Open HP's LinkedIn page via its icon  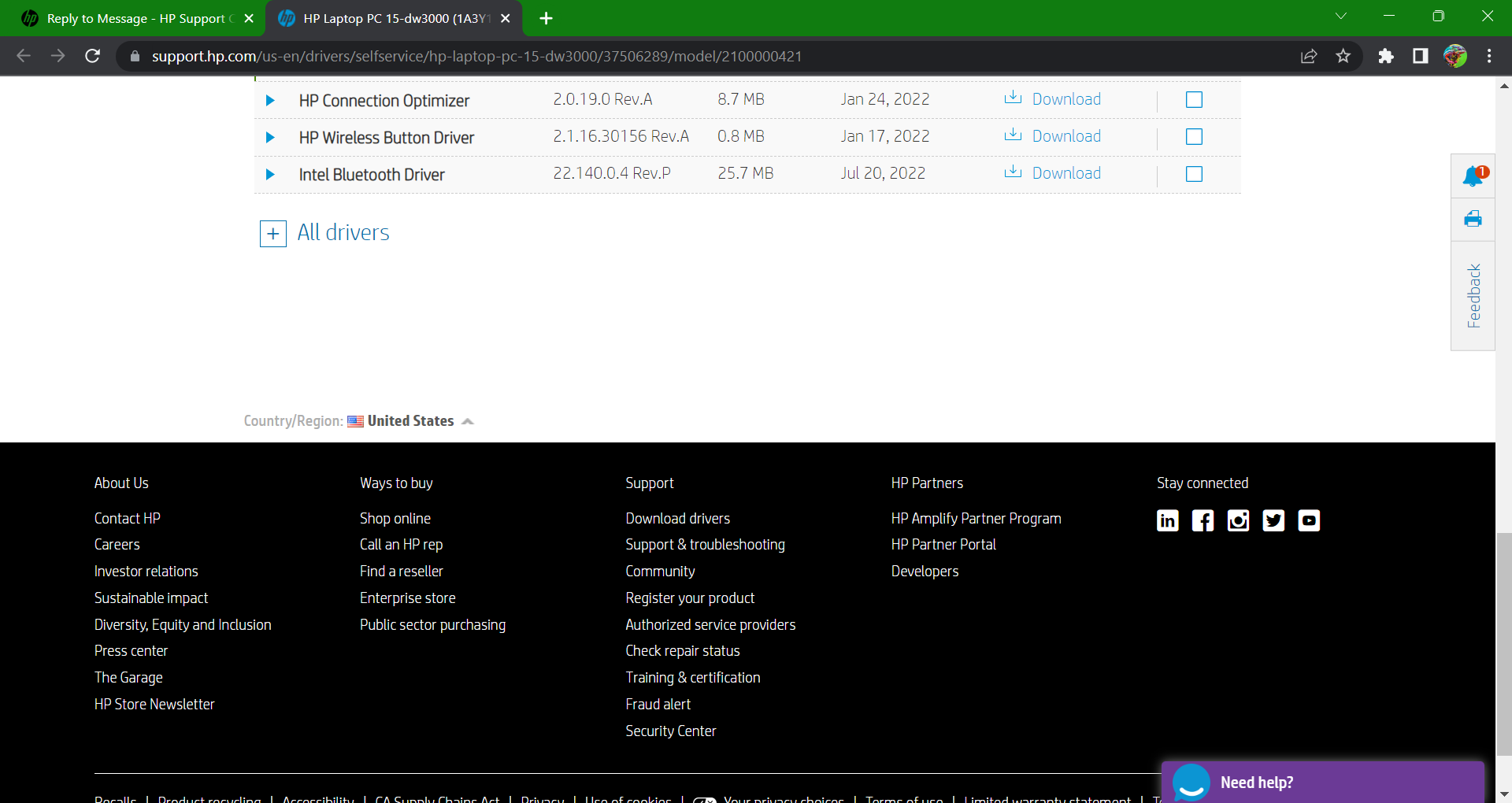[x=1168, y=520]
